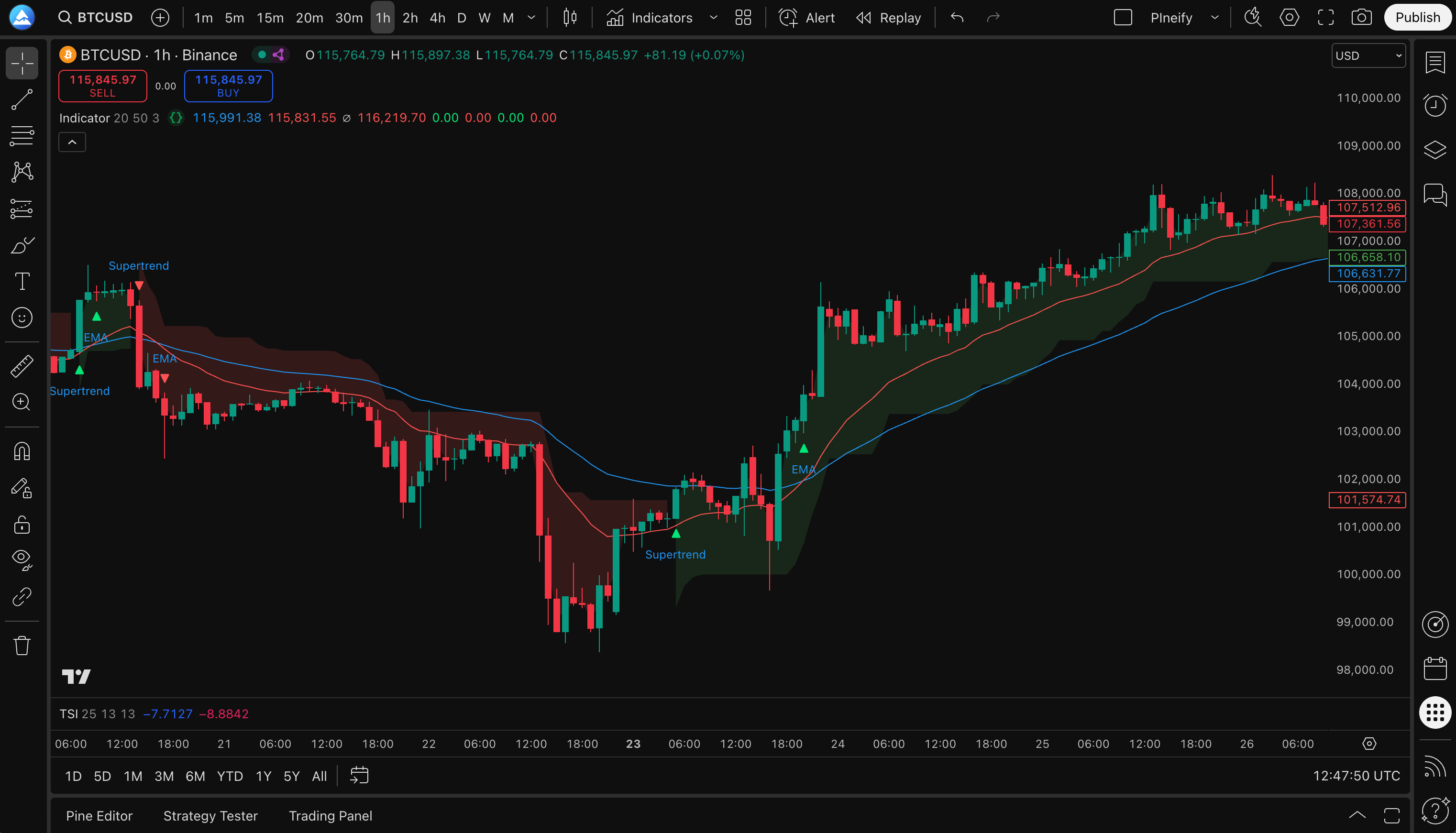
Task: Open the chart layout grid selector
Action: point(742,18)
